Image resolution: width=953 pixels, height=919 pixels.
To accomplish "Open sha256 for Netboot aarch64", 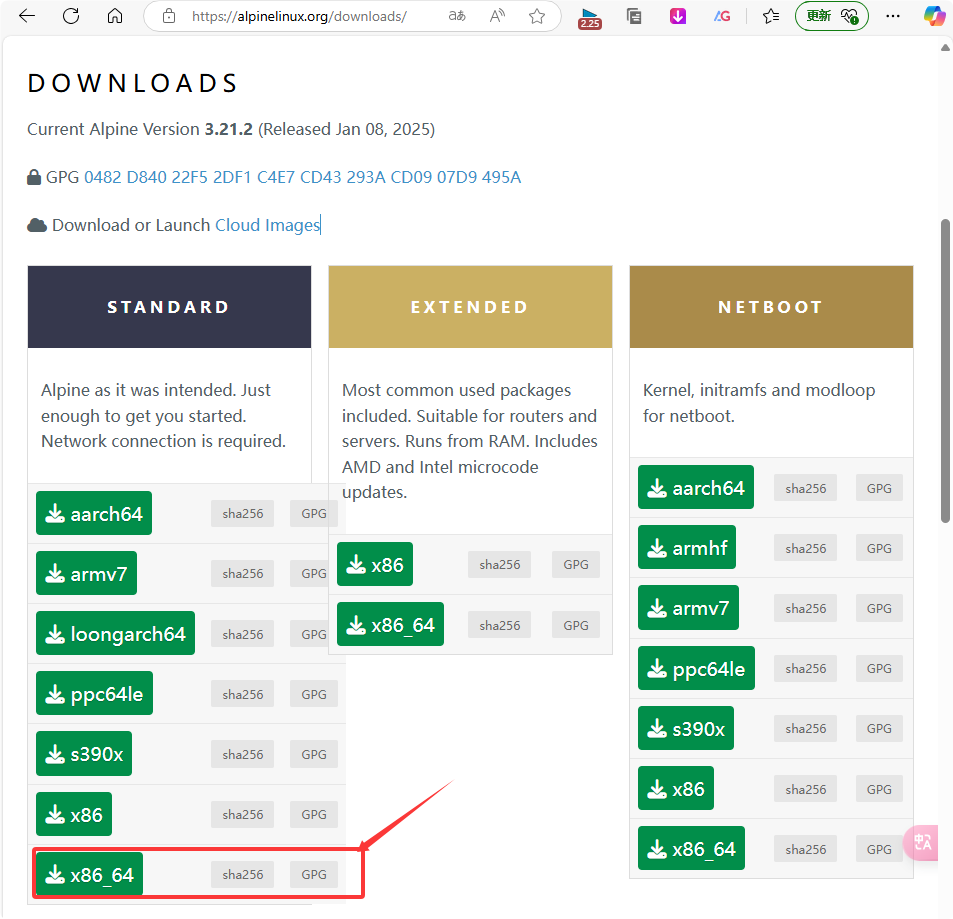I will pyautogui.click(x=805, y=488).
